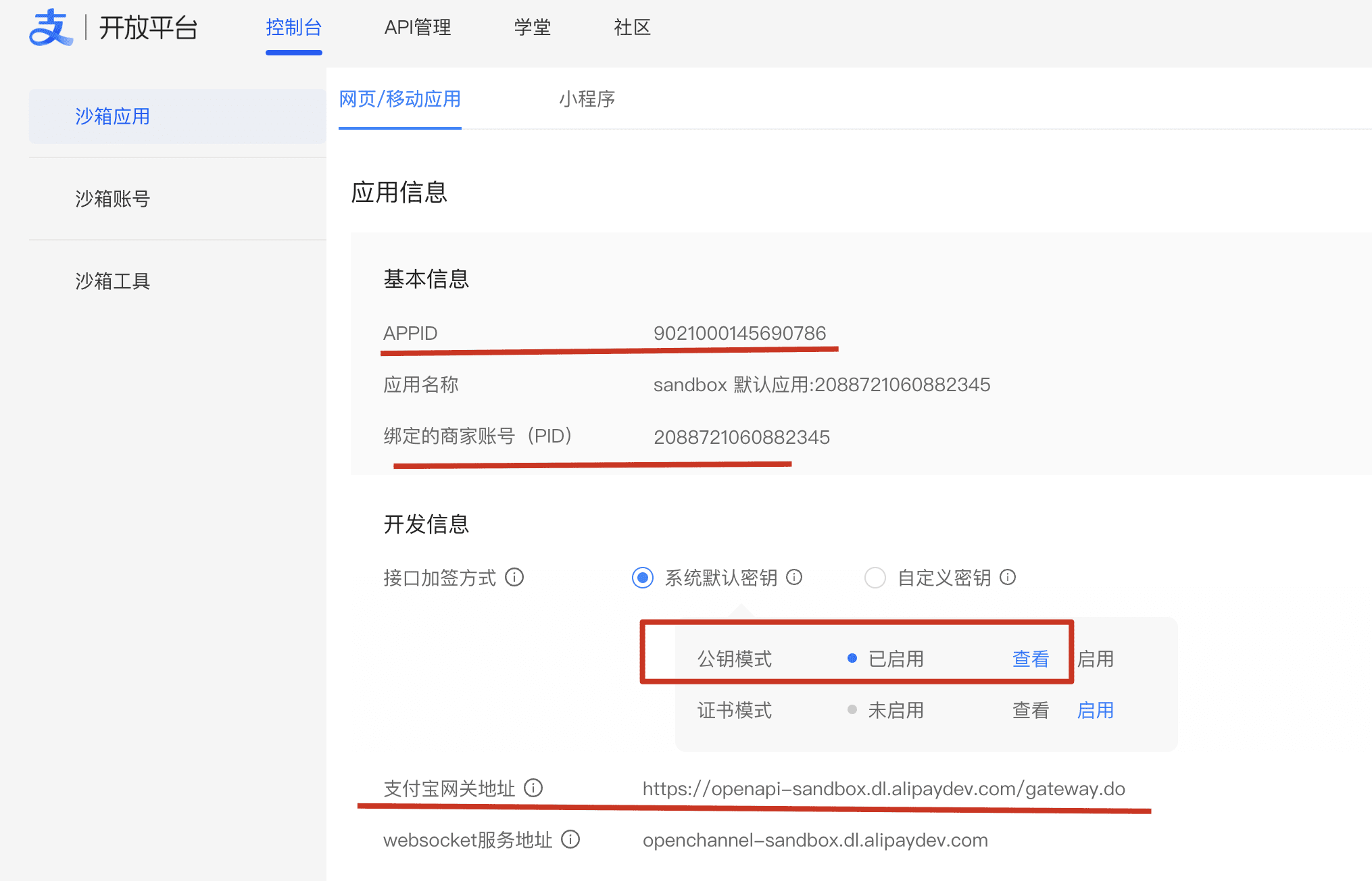
Task: Go to 学堂 in top navigation
Action: (533, 28)
